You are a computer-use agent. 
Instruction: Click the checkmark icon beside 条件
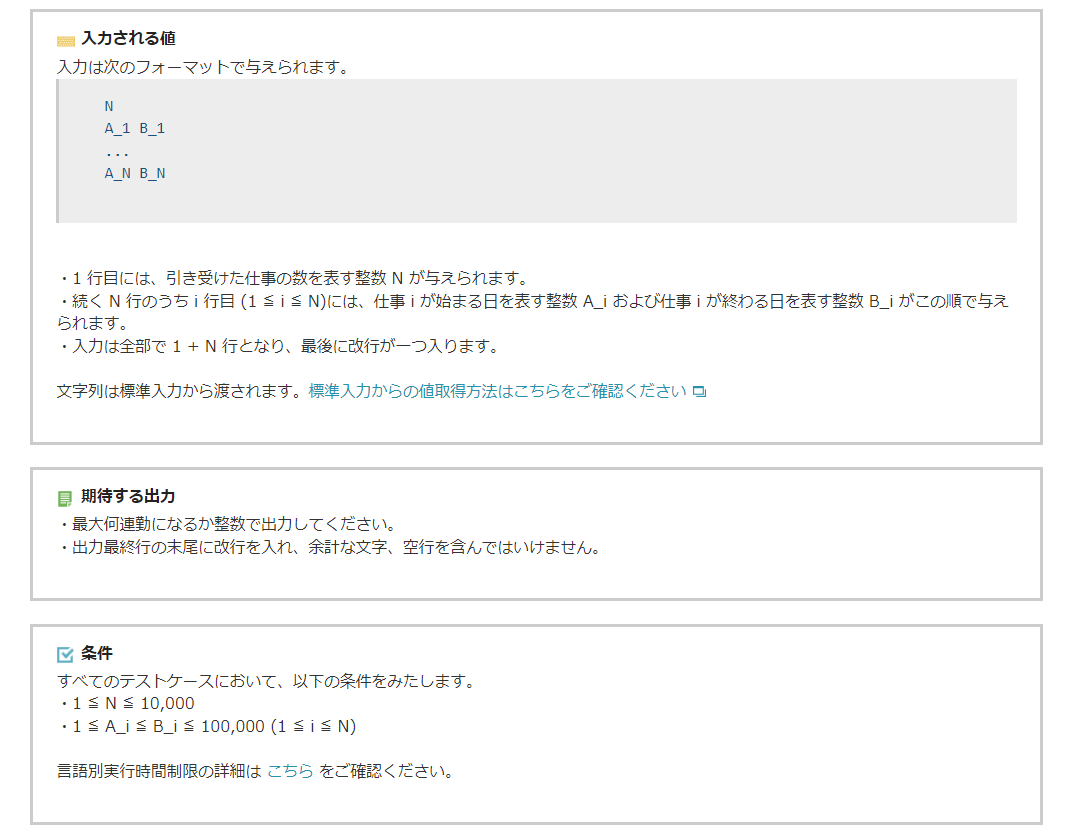click(66, 654)
